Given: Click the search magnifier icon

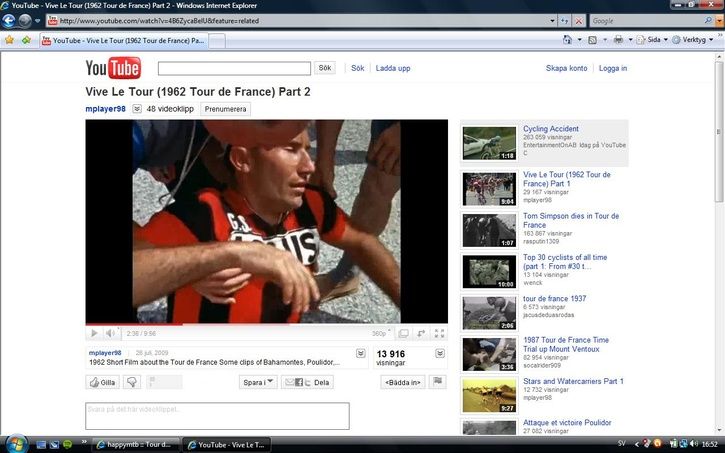Looking at the screenshot, I should (x=708, y=21).
